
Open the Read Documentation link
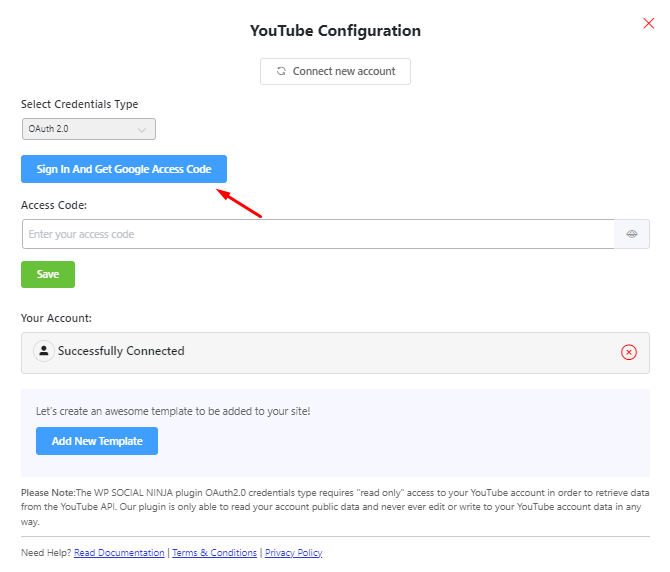coord(119,553)
